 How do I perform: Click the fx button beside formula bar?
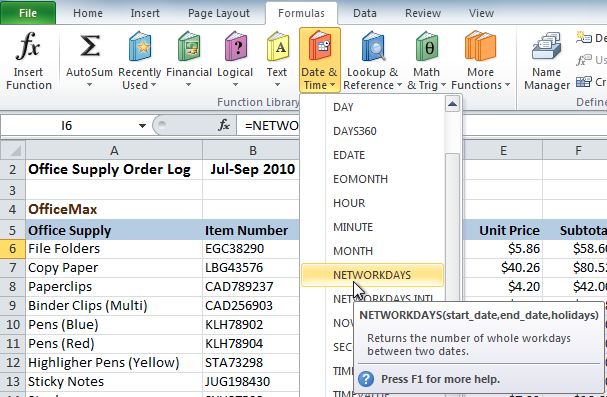[224, 125]
